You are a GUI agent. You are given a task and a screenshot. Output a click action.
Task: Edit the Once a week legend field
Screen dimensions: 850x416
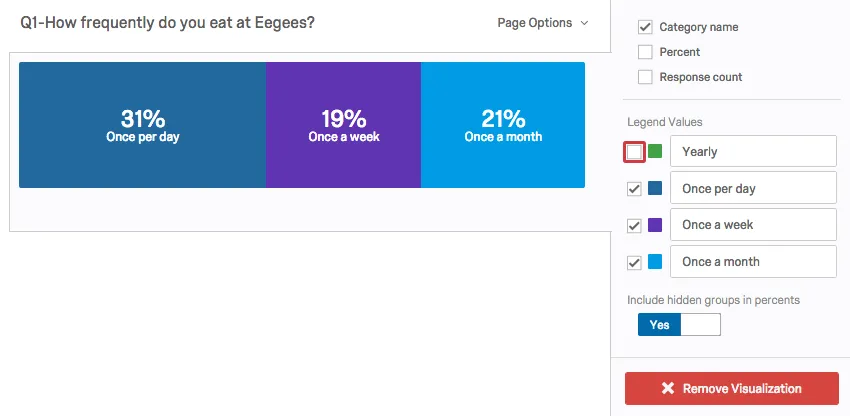(x=752, y=226)
